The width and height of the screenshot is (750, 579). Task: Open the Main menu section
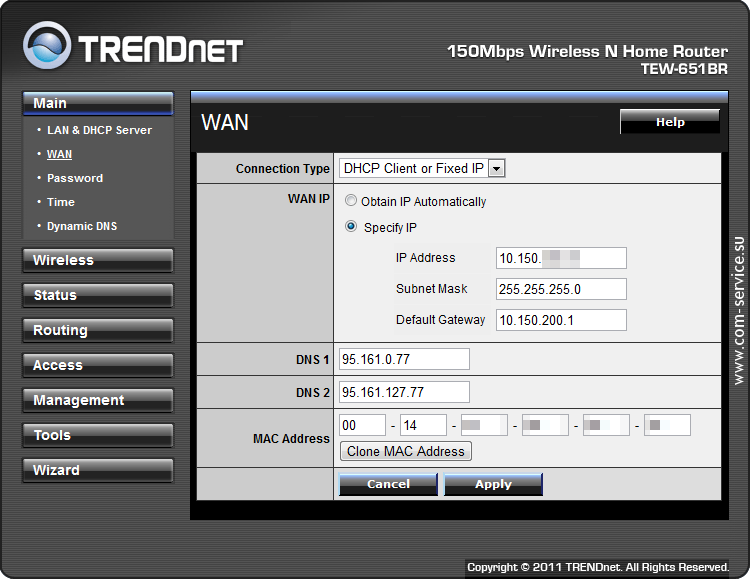[x=98, y=103]
